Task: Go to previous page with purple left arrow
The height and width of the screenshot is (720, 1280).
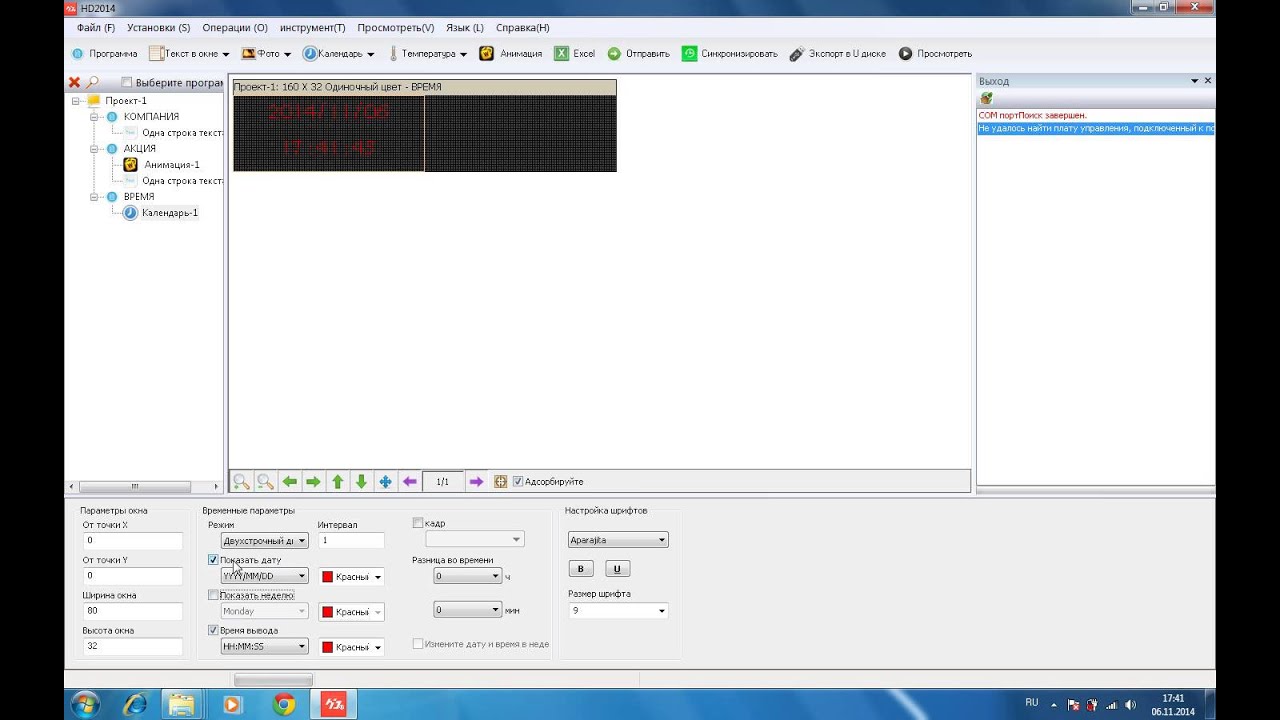Action: (x=409, y=482)
